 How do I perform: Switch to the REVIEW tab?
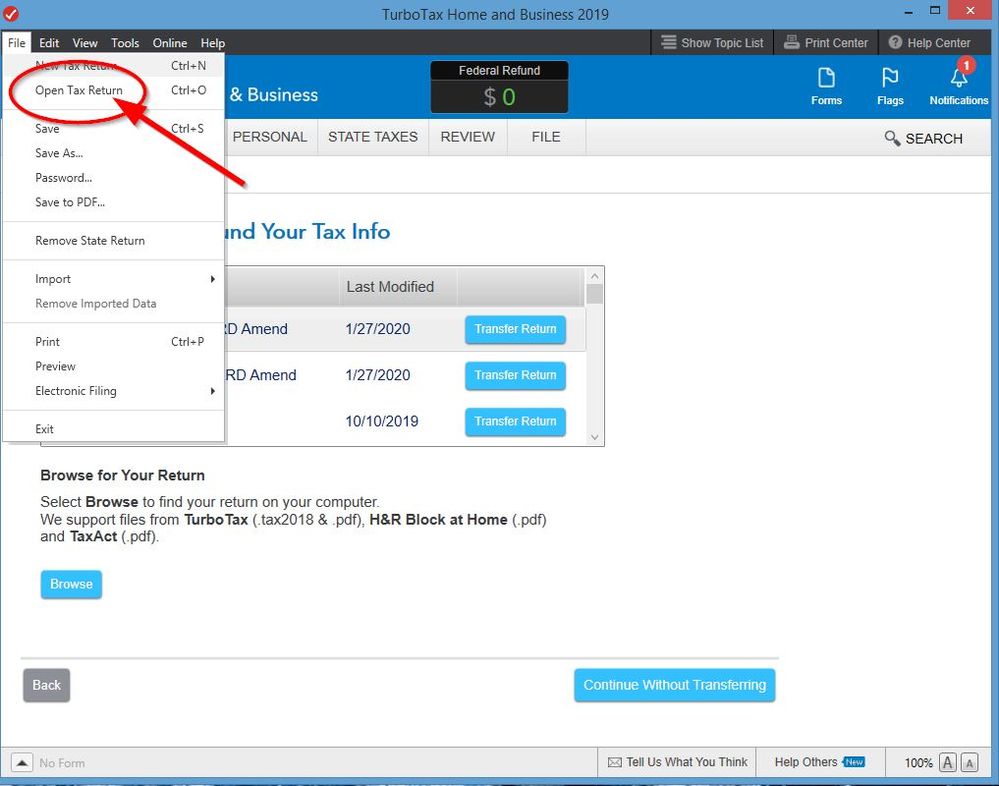point(468,137)
